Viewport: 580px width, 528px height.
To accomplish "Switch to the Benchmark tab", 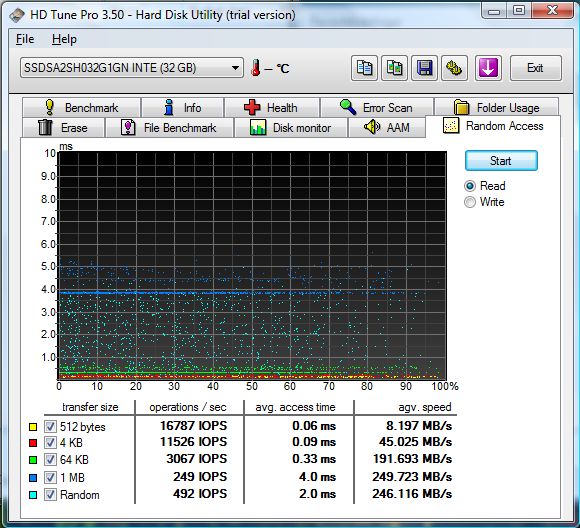I will 81,108.
